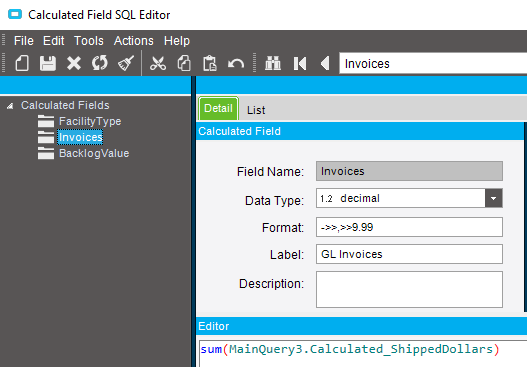The width and height of the screenshot is (527, 367).
Task: Click the Delete X toolbar icon
Action: [x=74, y=63]
